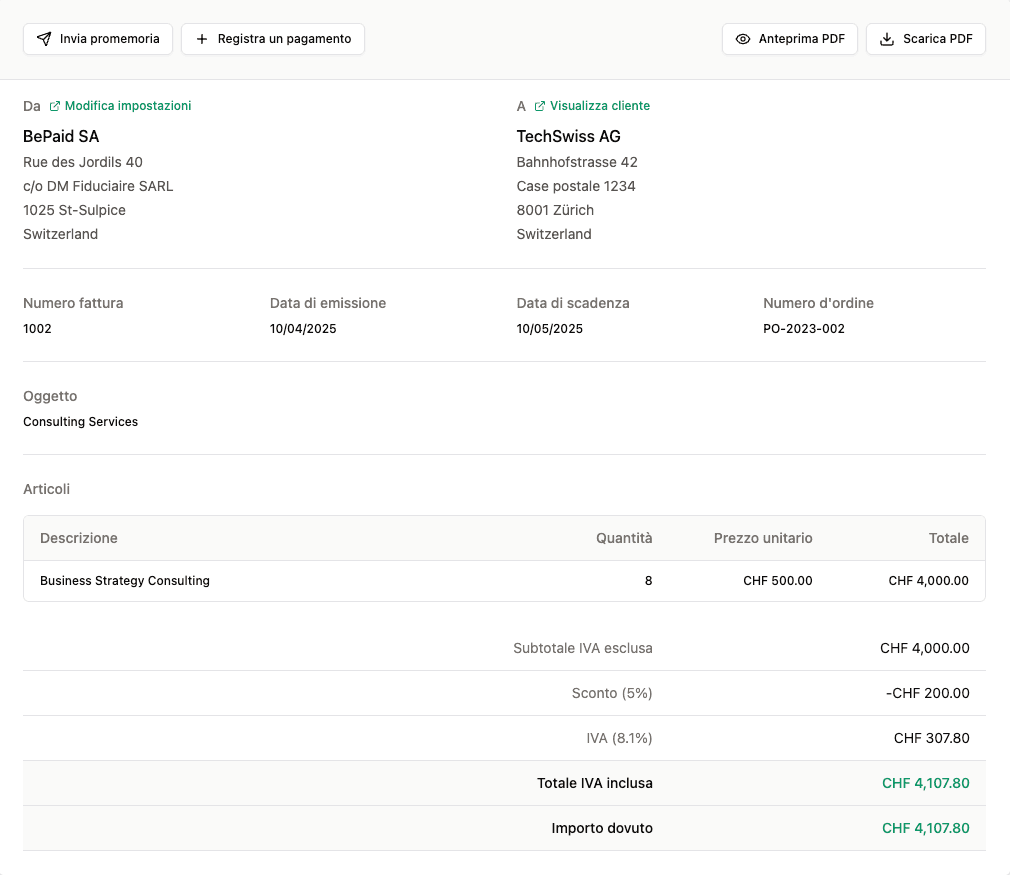Click the green amount in the Importo dovuto row
This screenshot has height=875, width=1010.
[x=926, y=829]
